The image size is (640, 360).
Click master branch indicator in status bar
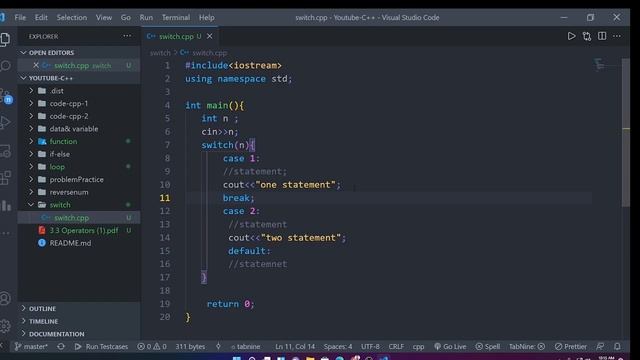[31, 347]
